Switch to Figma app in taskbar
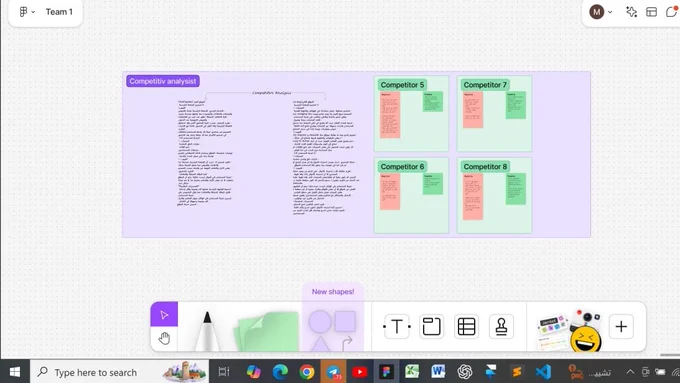Screen dimensions: 680x383 [x=386, y=372]
